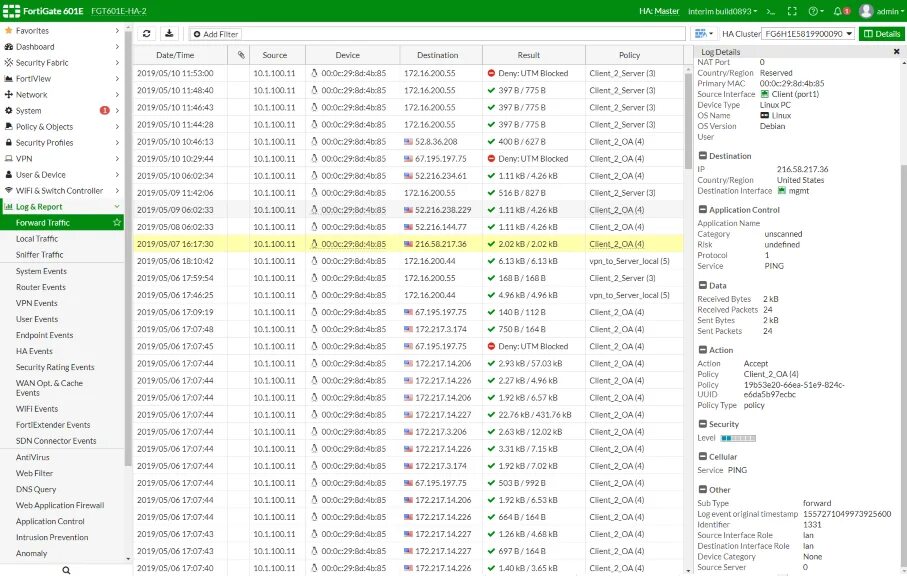Collapse the Destination section in Log Details
907x576 pixels.
click(x=702, y=156)
